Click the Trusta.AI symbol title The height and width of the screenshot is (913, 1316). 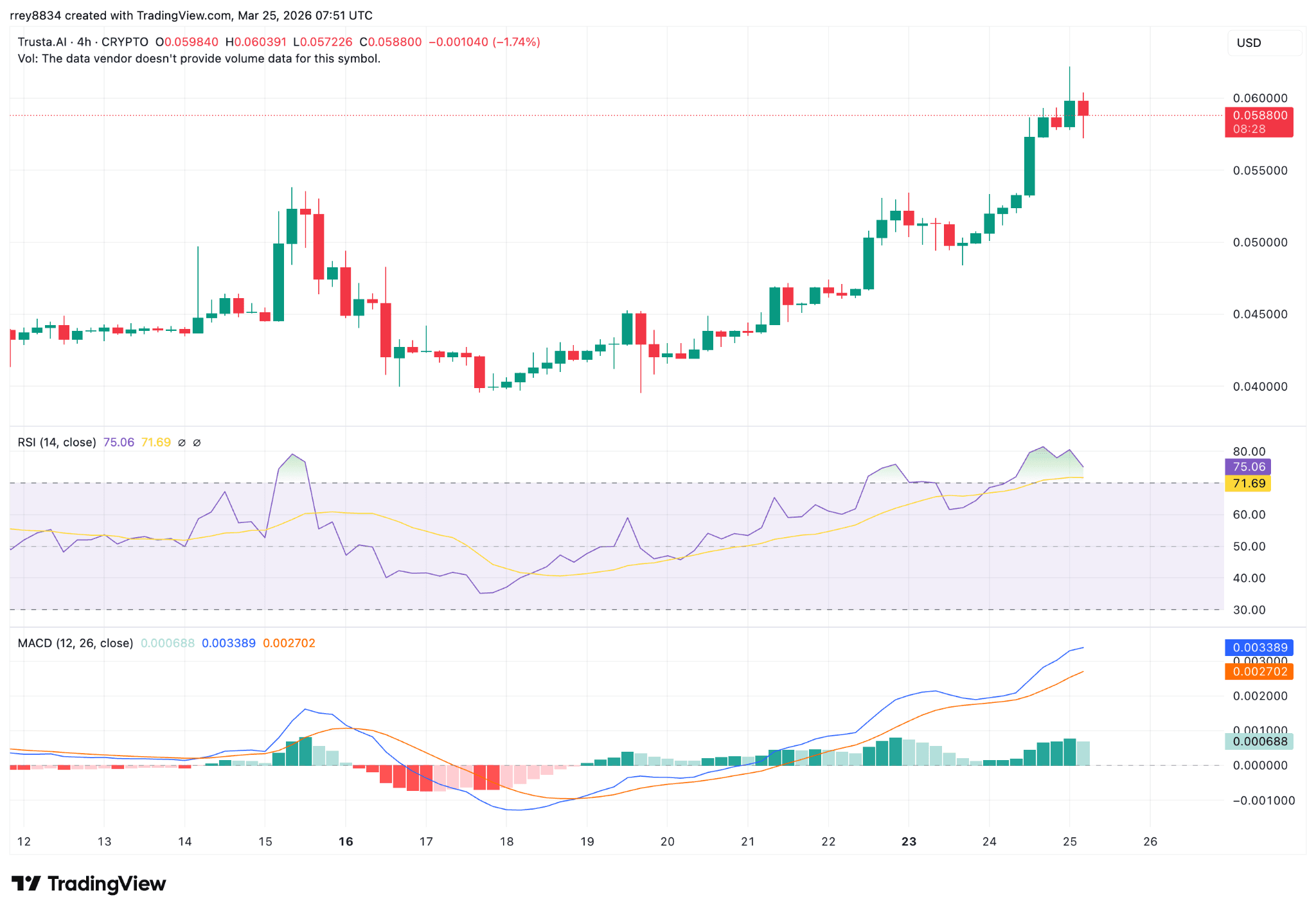(42, 42)
